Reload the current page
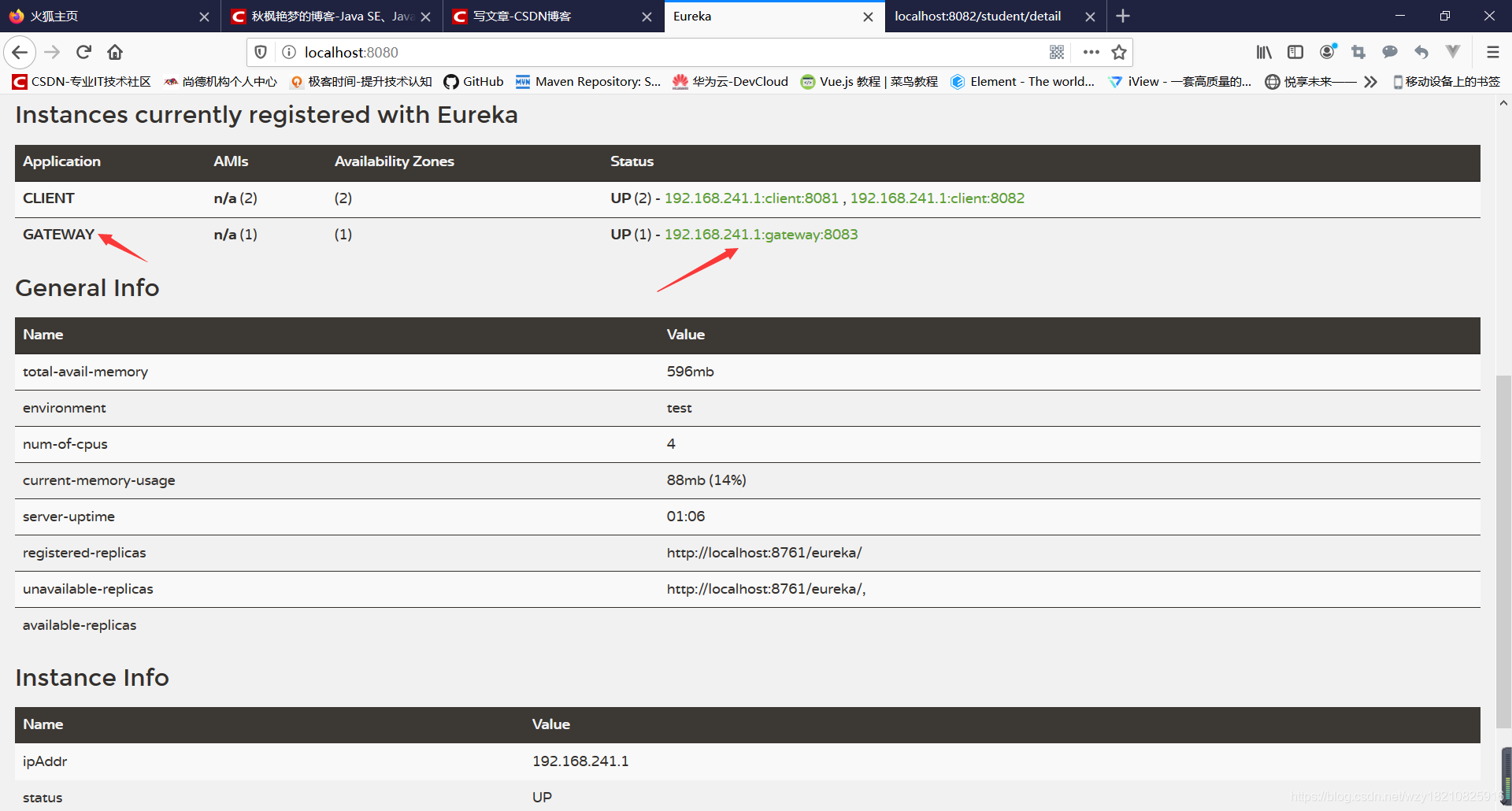Viewport: 1512px width, 811px height. [83, 52]
